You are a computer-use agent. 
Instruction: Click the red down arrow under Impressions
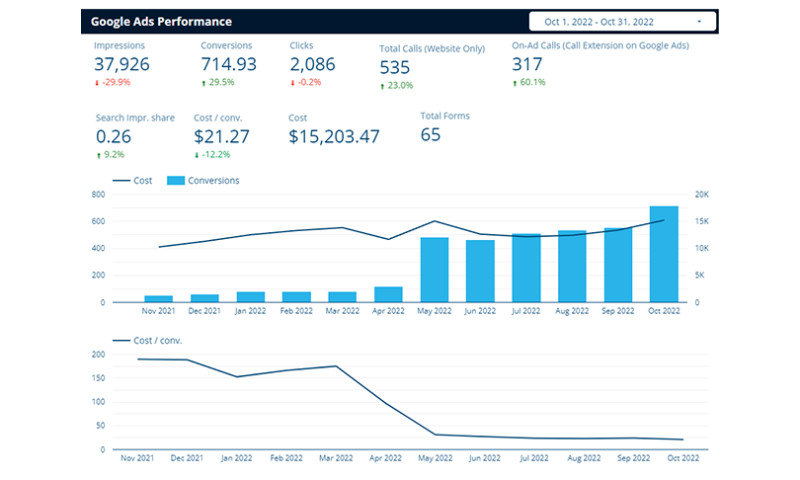(97, 82)
